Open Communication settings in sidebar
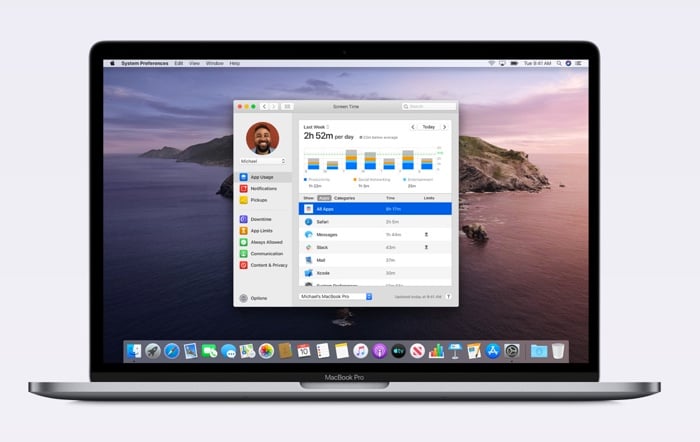Viewport: 700px width, 442px height. pos(264,254)
